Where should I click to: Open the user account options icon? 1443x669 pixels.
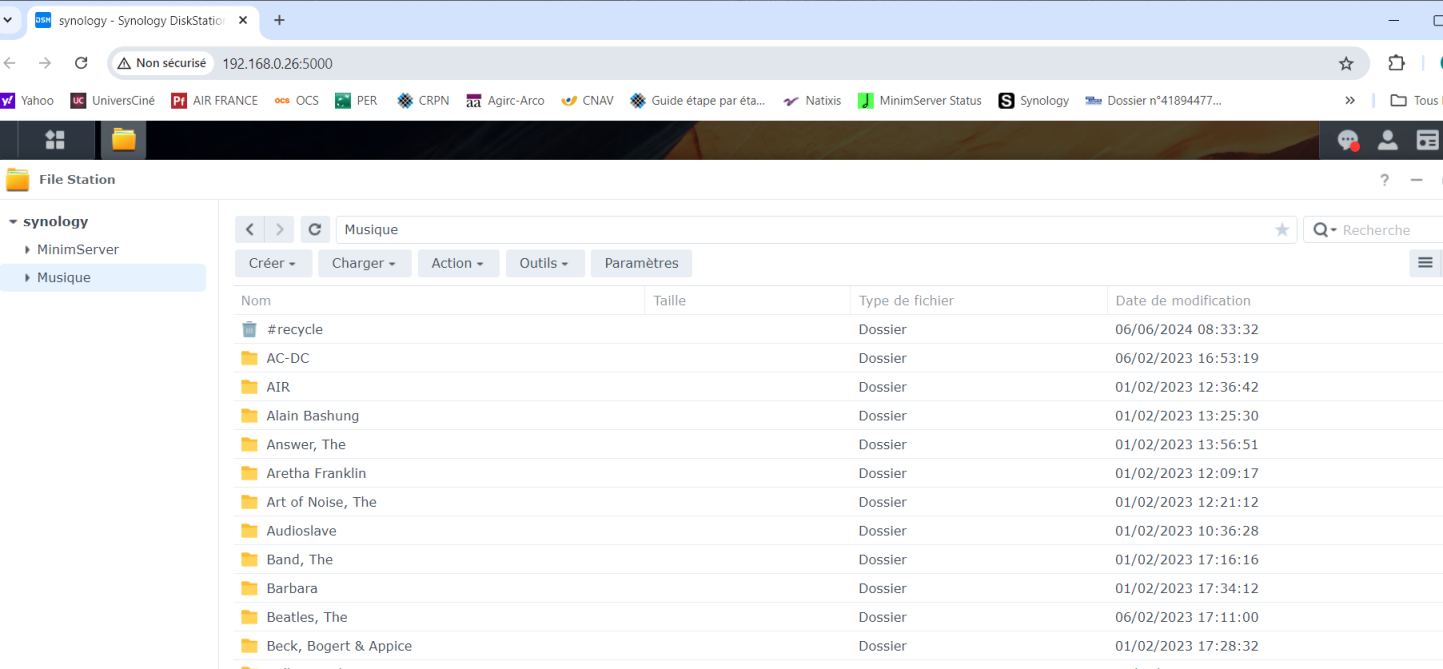point(1387,140)
